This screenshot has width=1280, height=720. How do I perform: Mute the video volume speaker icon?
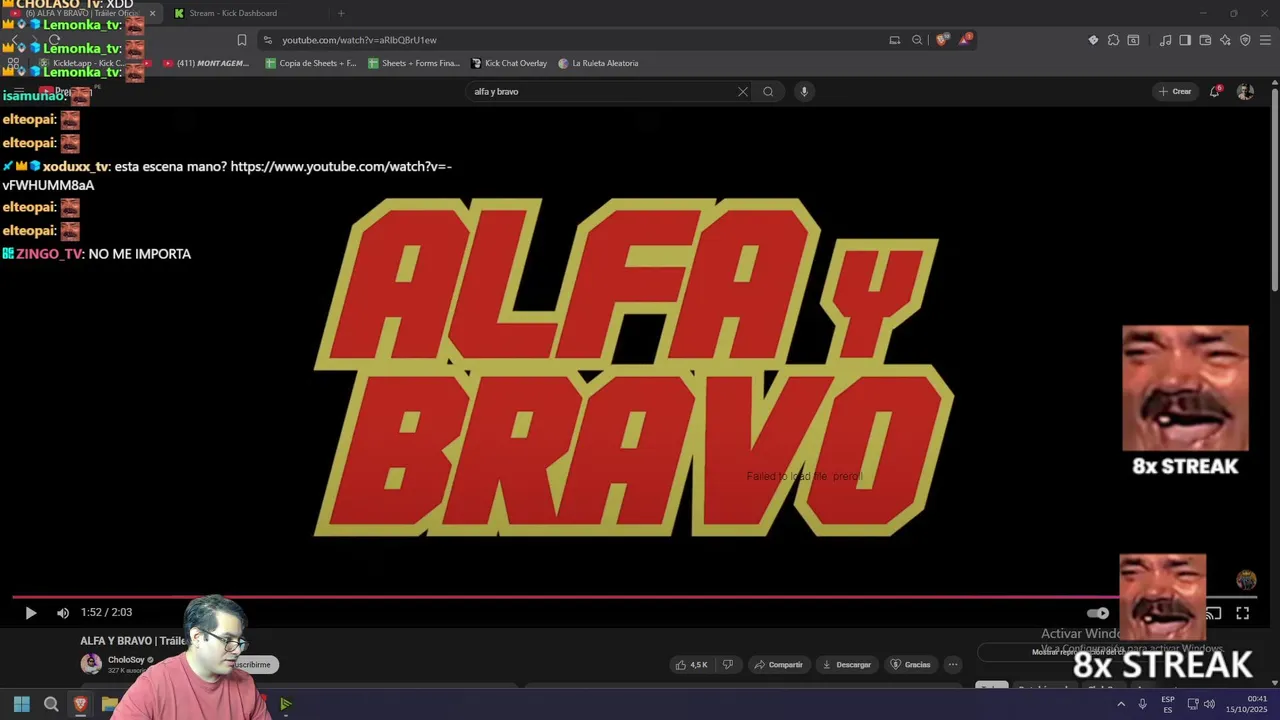63,613
